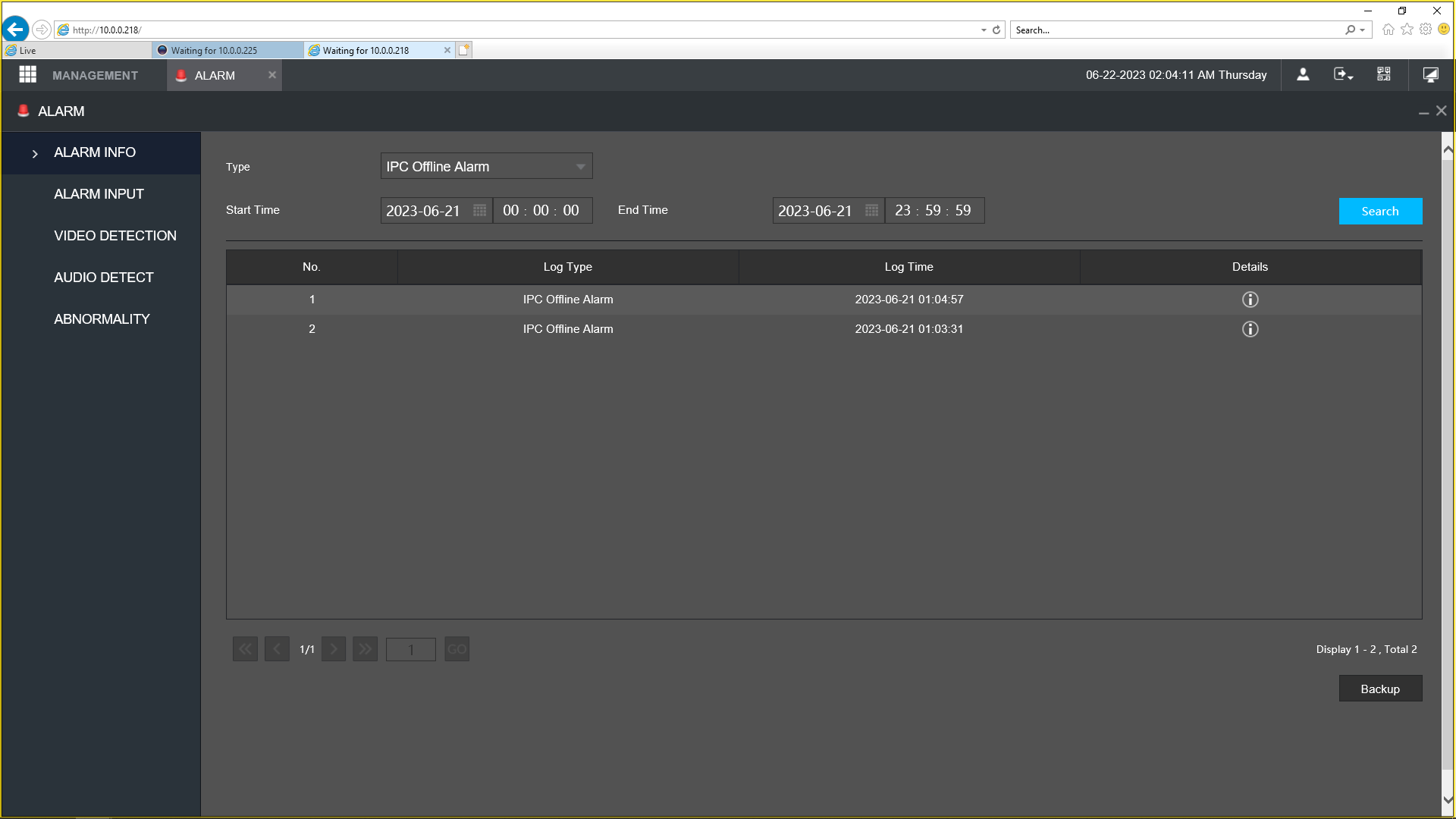Viewport: 1456px width, 819px height.
Task: Click the Backup button
Action: [x=1380, y=689]
